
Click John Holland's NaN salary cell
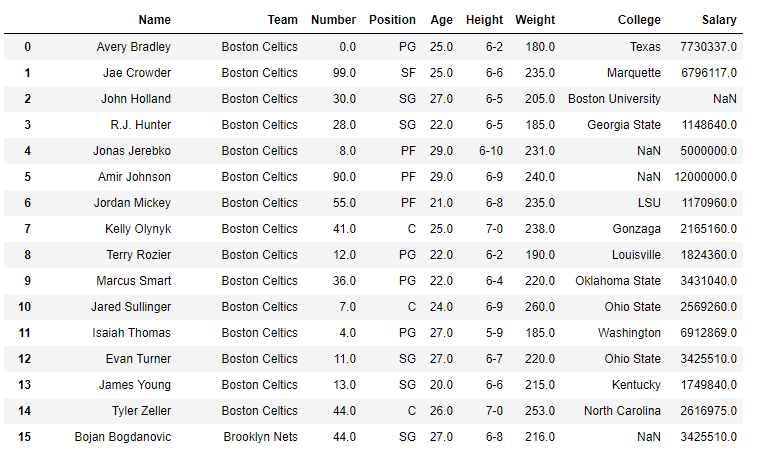(725, 99)
